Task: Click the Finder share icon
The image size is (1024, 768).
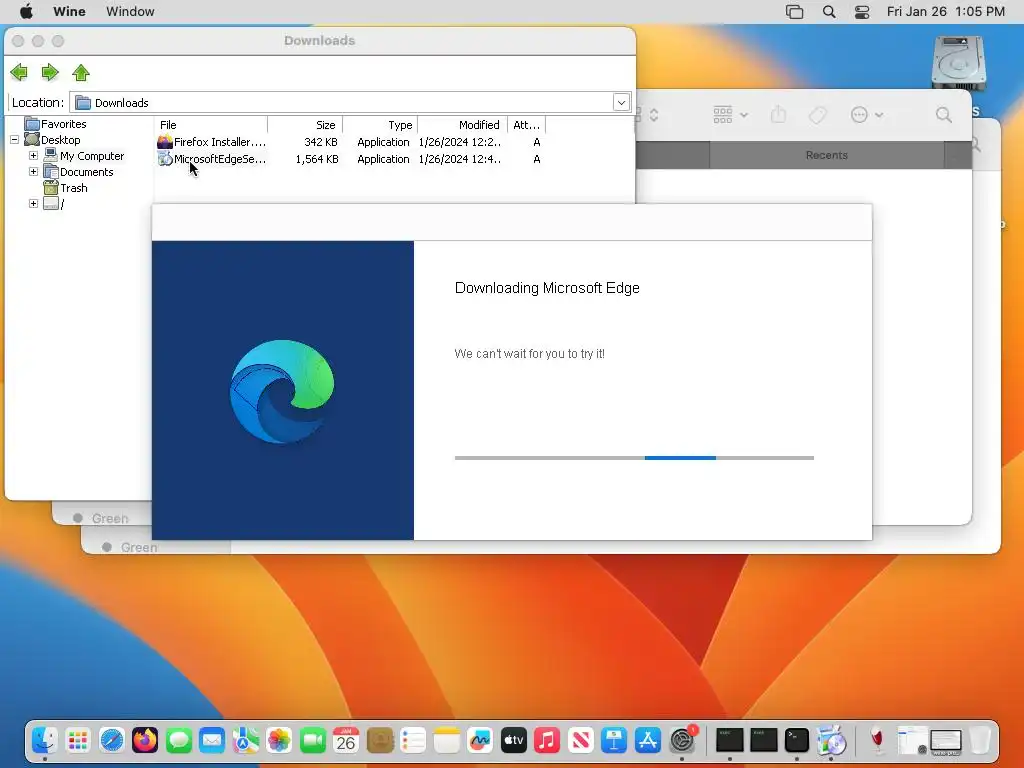Action: (778, 115)
